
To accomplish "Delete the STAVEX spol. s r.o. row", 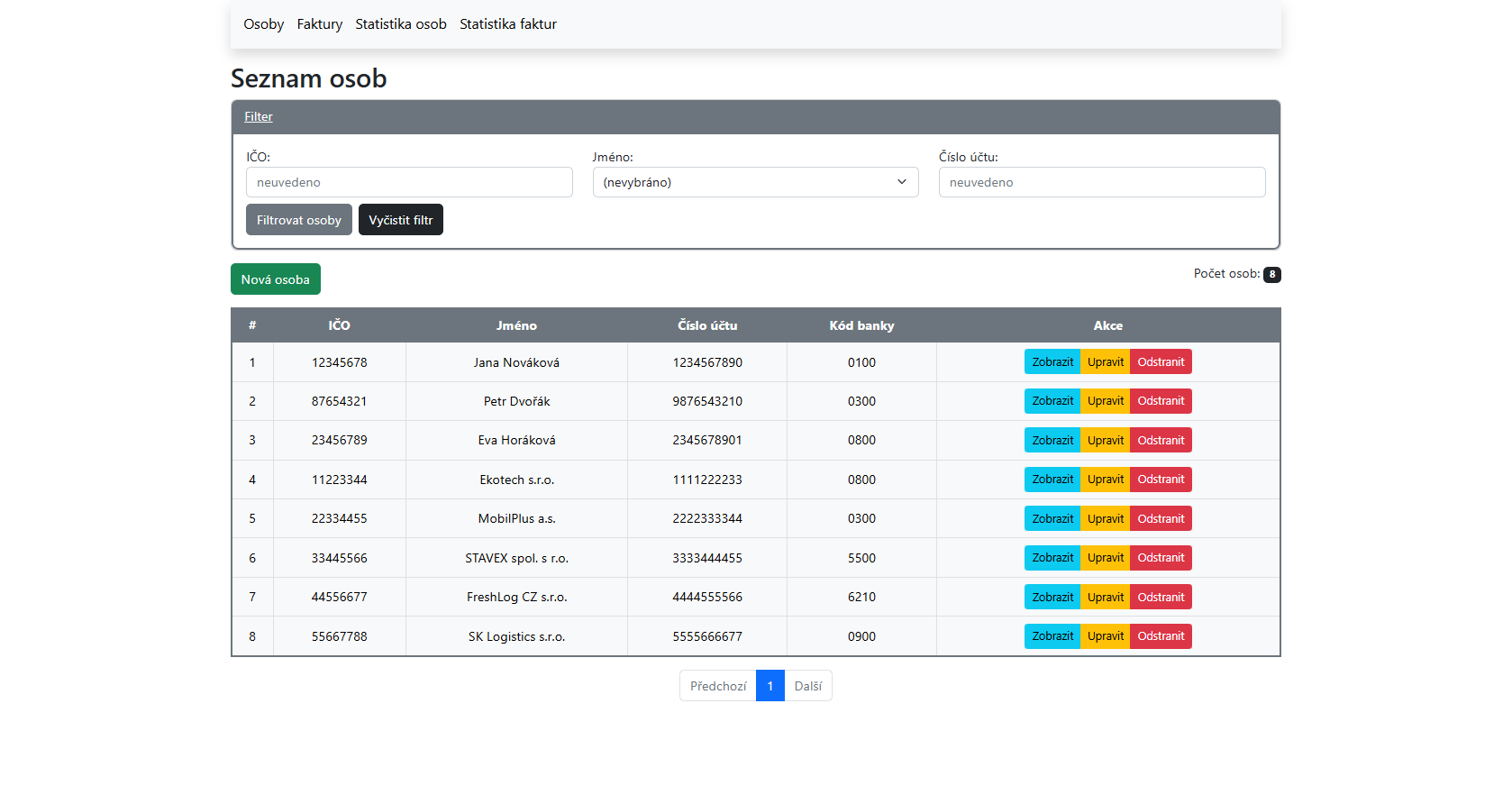I will (1161, 558).
